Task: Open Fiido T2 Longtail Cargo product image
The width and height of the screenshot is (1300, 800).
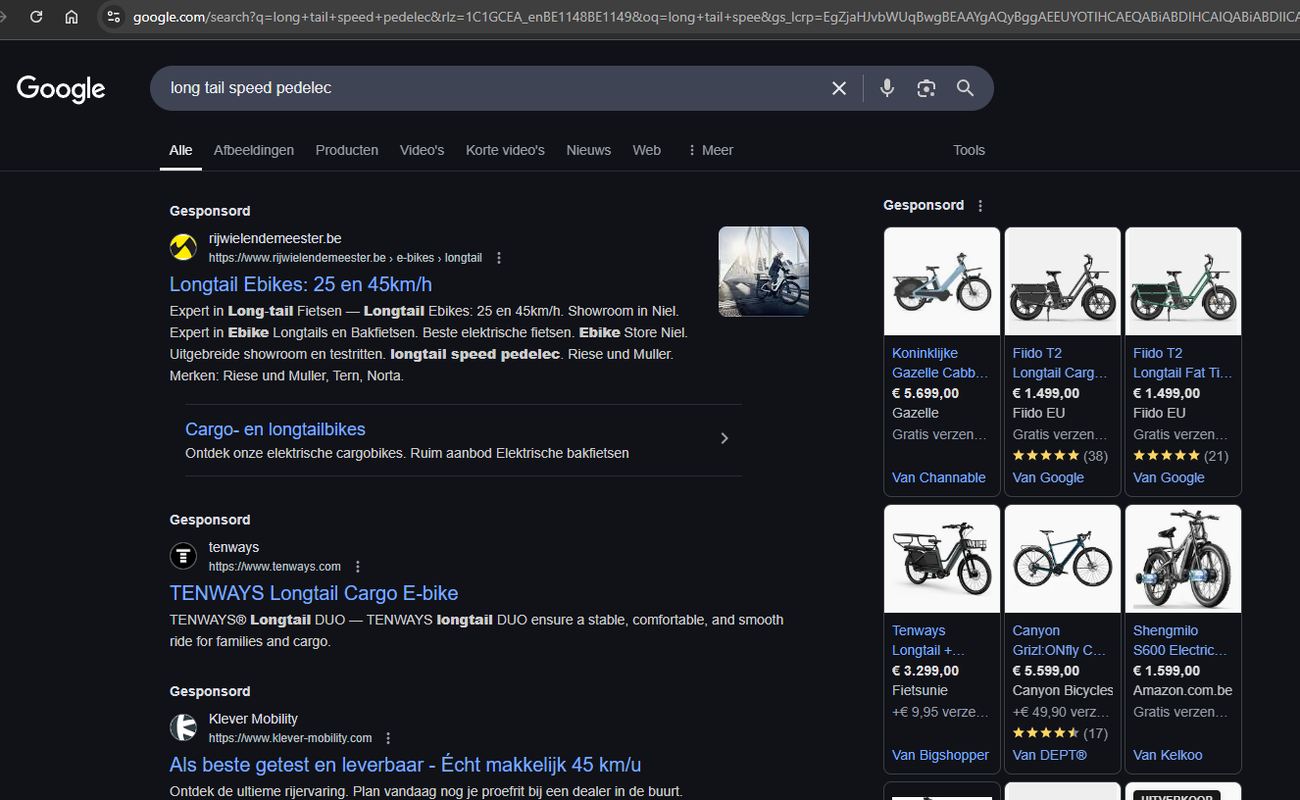Action: [x=1062, y=282]
